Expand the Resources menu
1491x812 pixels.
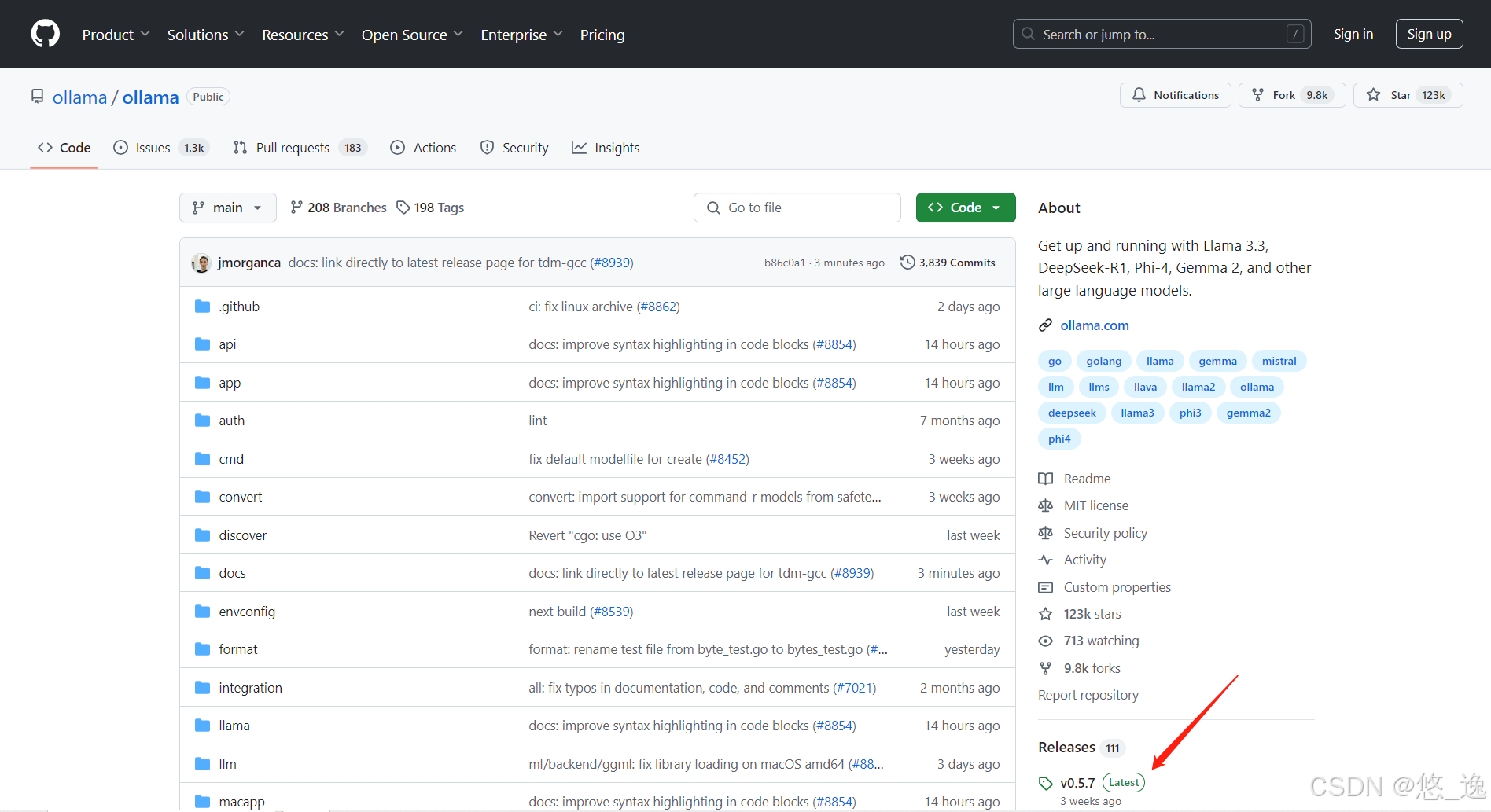click(x=303, y=35)
